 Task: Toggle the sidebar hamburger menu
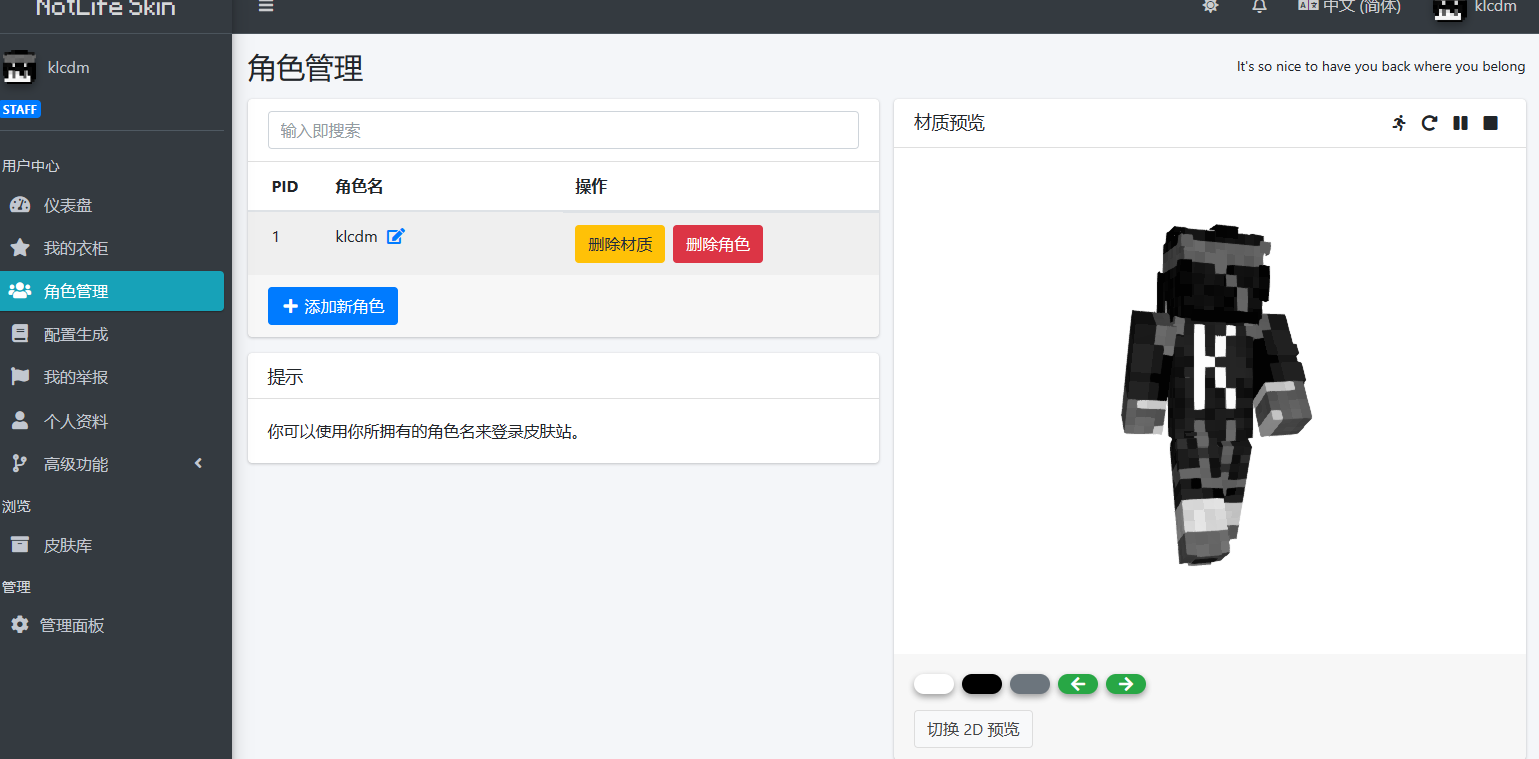(x=266, y=6)
